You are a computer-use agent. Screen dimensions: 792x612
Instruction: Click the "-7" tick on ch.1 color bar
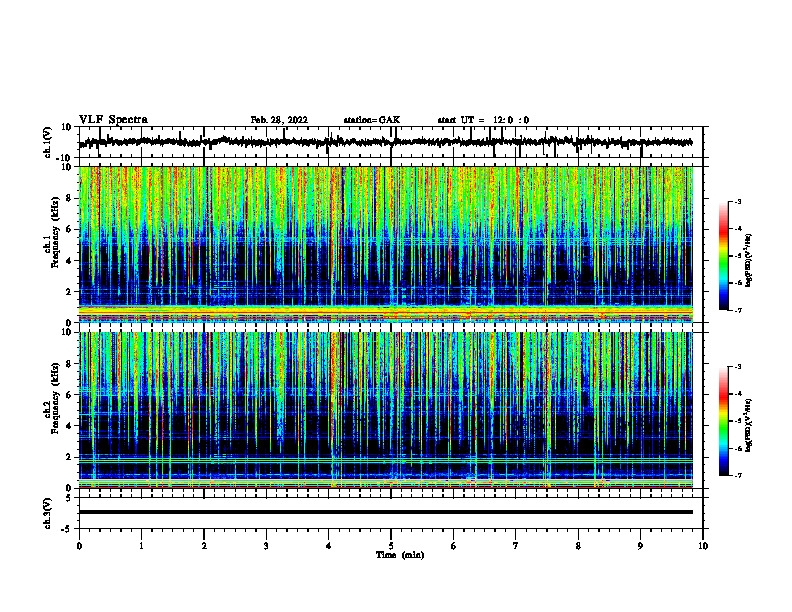pos(738,310)
